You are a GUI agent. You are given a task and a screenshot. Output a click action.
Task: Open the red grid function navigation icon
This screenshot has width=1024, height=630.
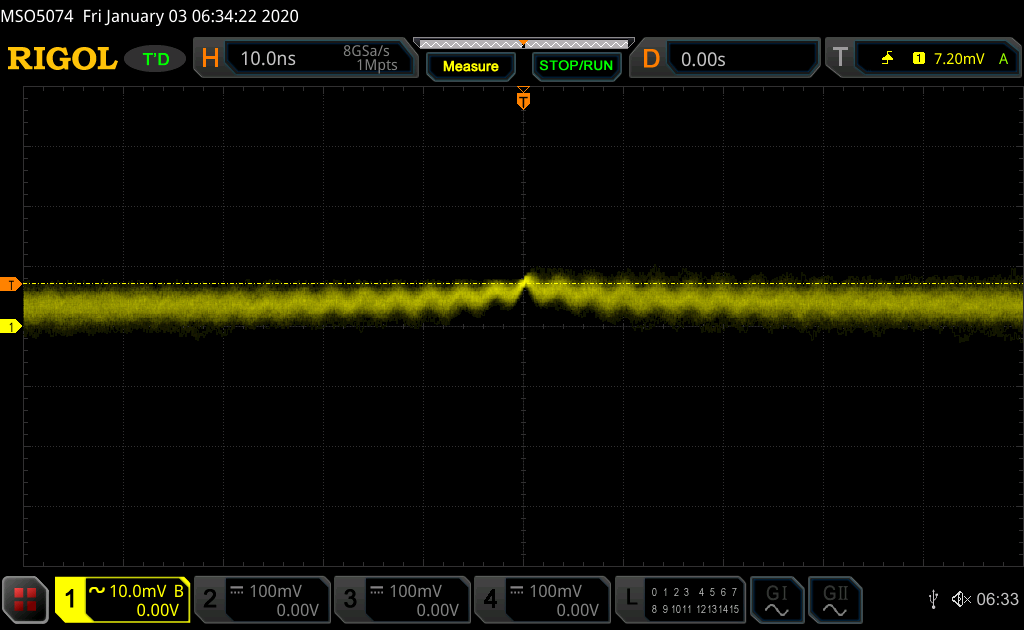(x=25, y=599)
